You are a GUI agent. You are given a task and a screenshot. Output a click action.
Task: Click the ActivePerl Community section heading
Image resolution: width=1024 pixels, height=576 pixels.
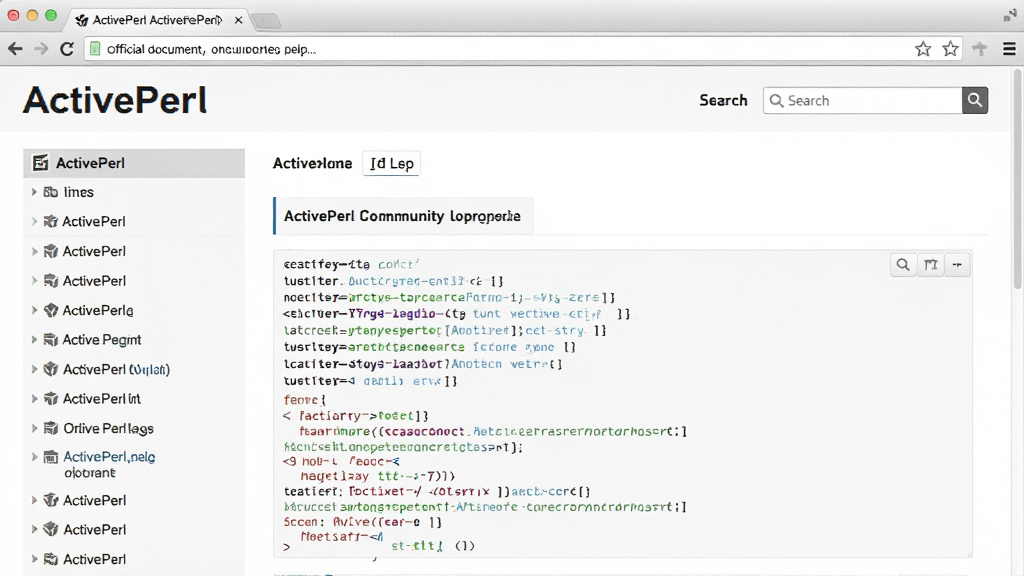402,216
